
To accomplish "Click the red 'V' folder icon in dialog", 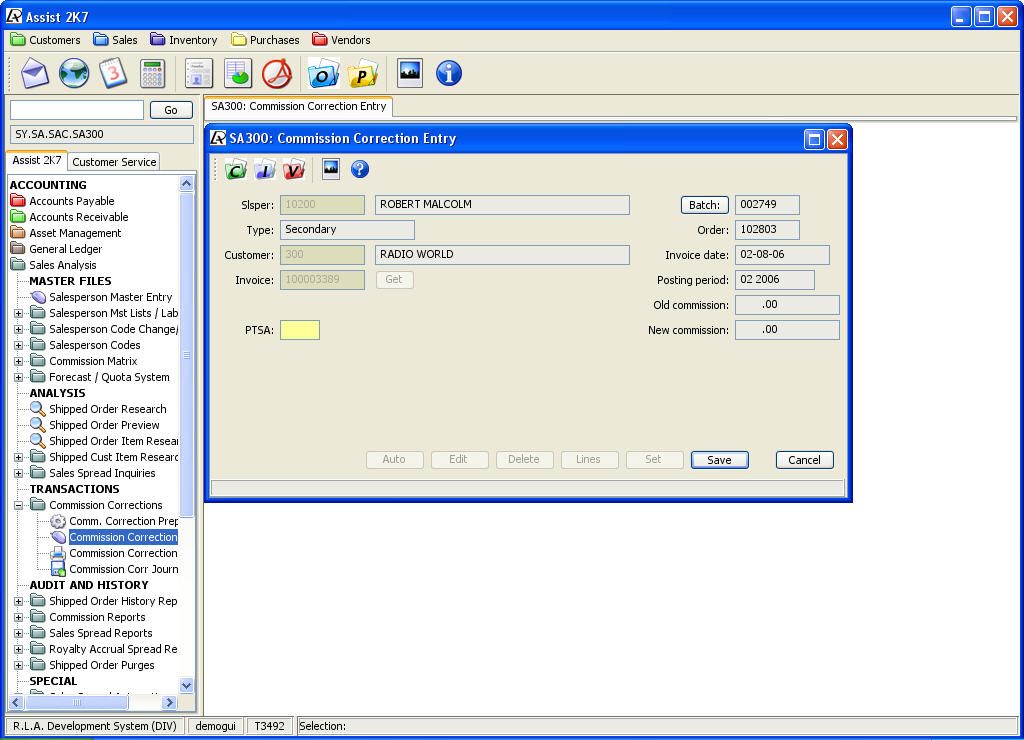I will [x=293, y=170].
